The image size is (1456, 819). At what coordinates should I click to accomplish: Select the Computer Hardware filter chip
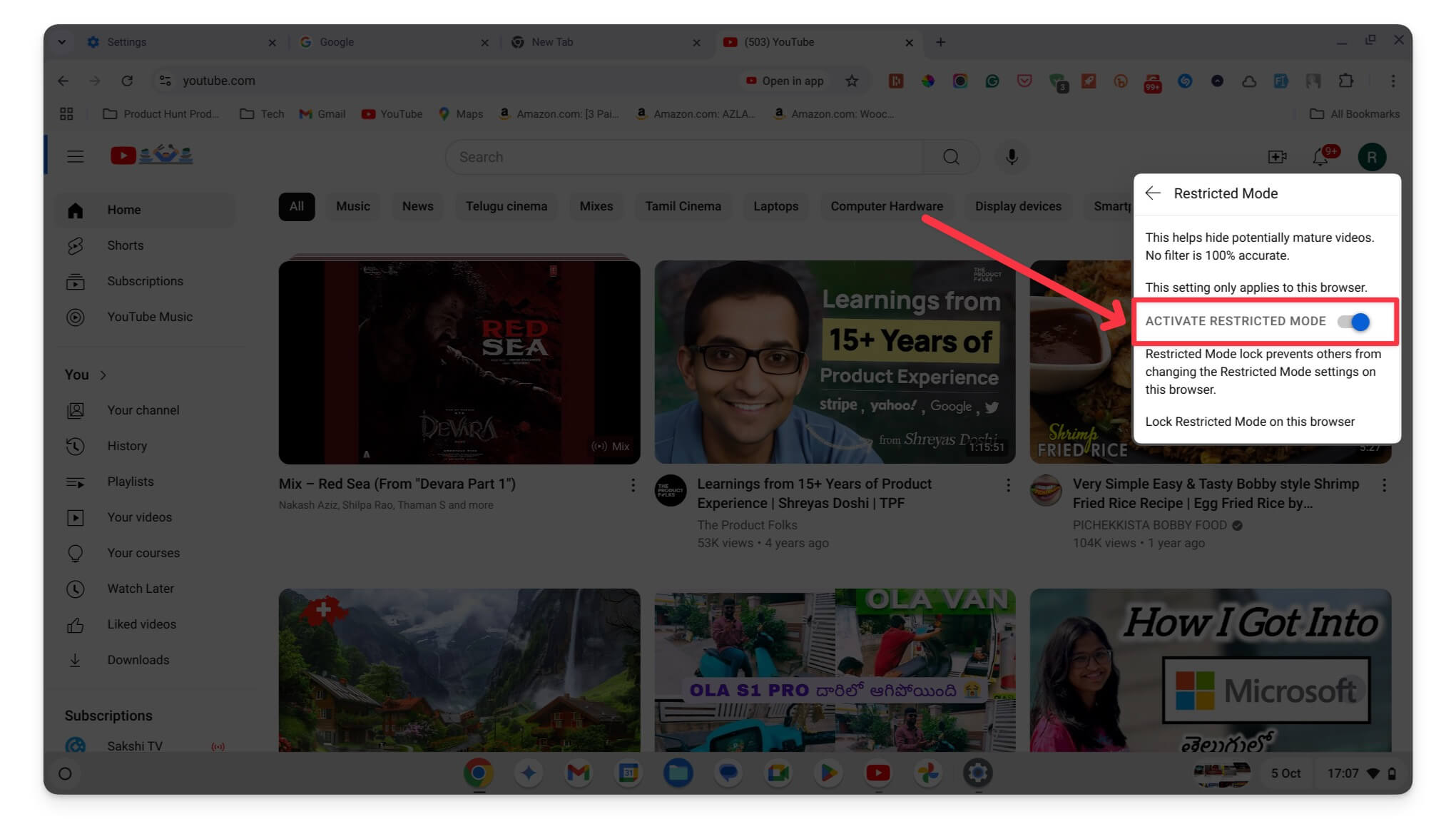pos(887,206)
